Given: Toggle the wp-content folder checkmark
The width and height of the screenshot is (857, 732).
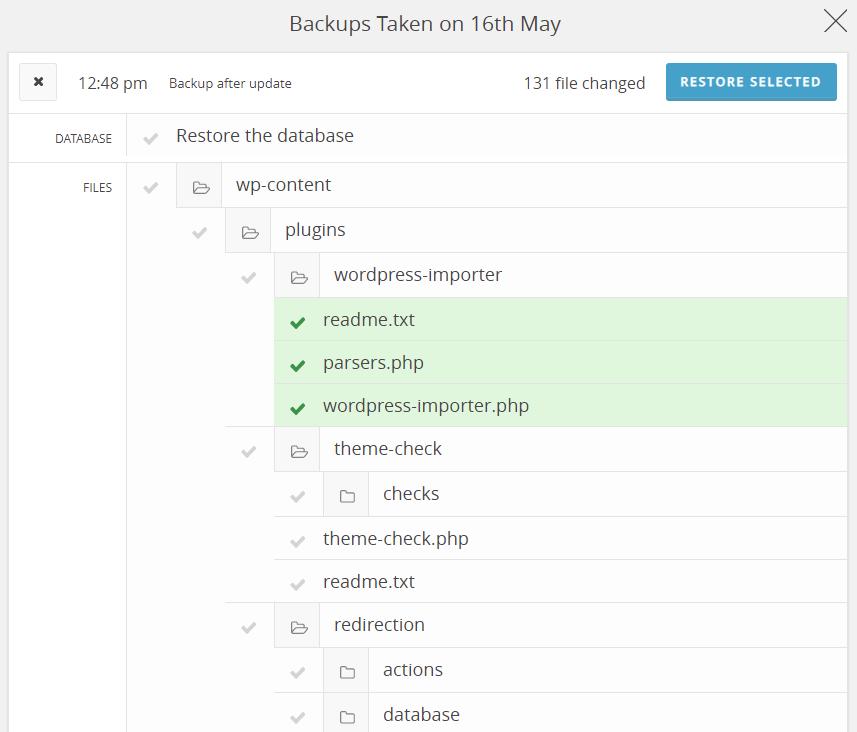Looking at the screenshot, I should [151, 187].
